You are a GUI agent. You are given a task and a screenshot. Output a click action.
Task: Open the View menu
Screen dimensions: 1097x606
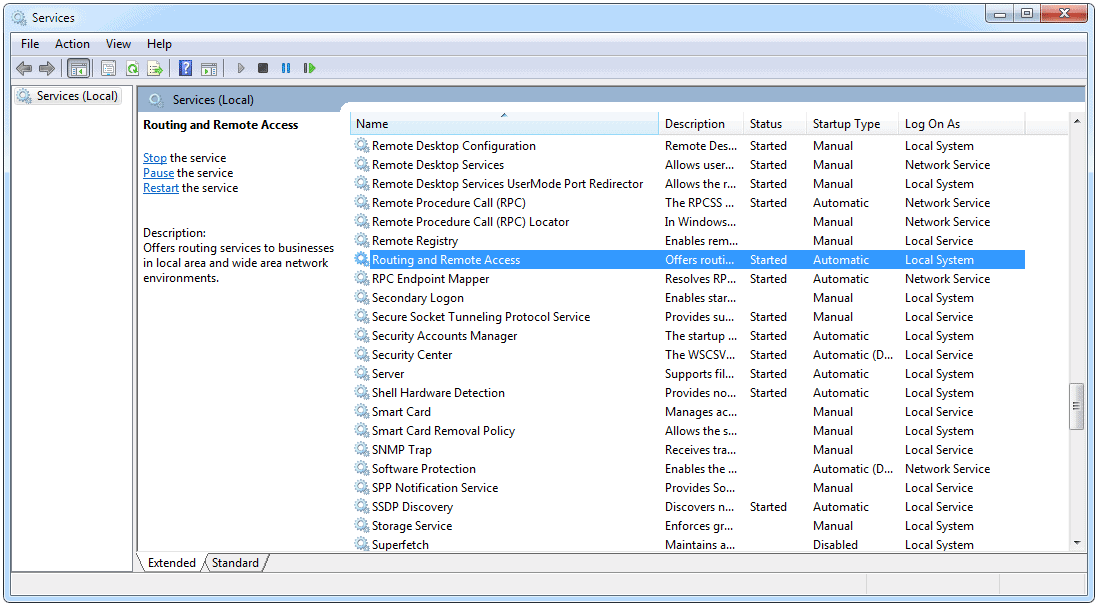(118, 43)
